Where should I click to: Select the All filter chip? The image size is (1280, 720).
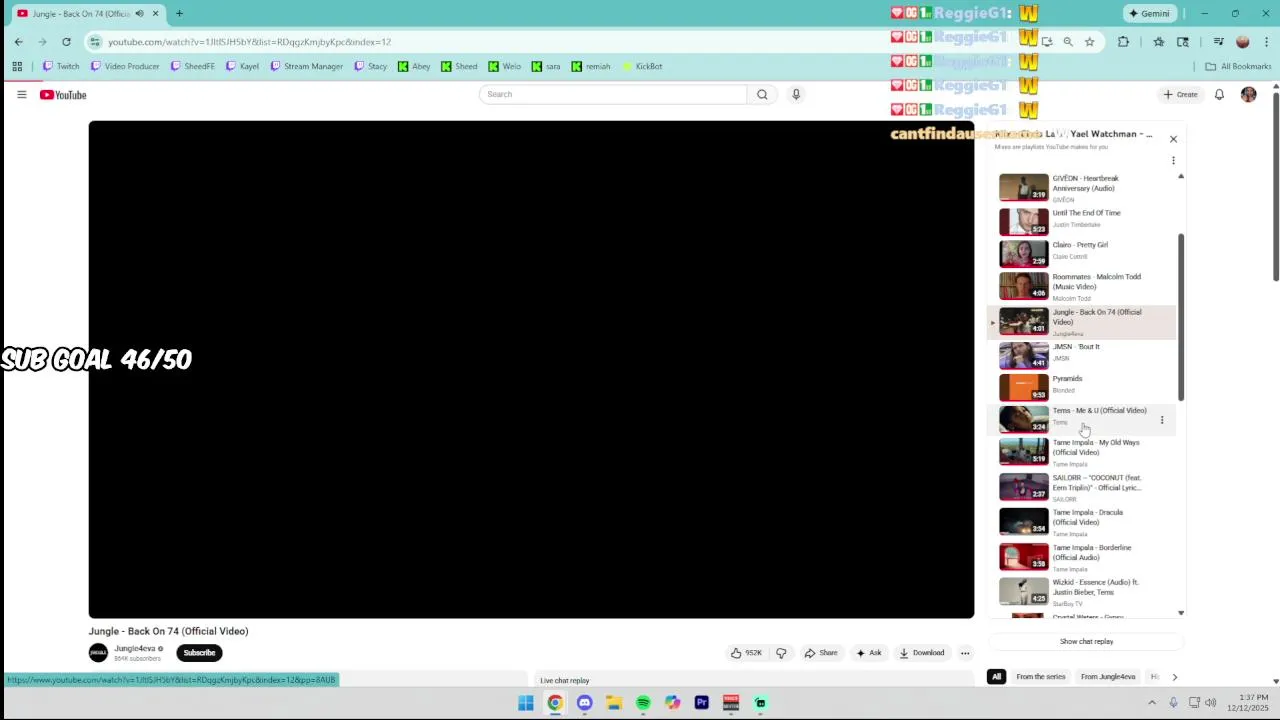pos(996,677)
